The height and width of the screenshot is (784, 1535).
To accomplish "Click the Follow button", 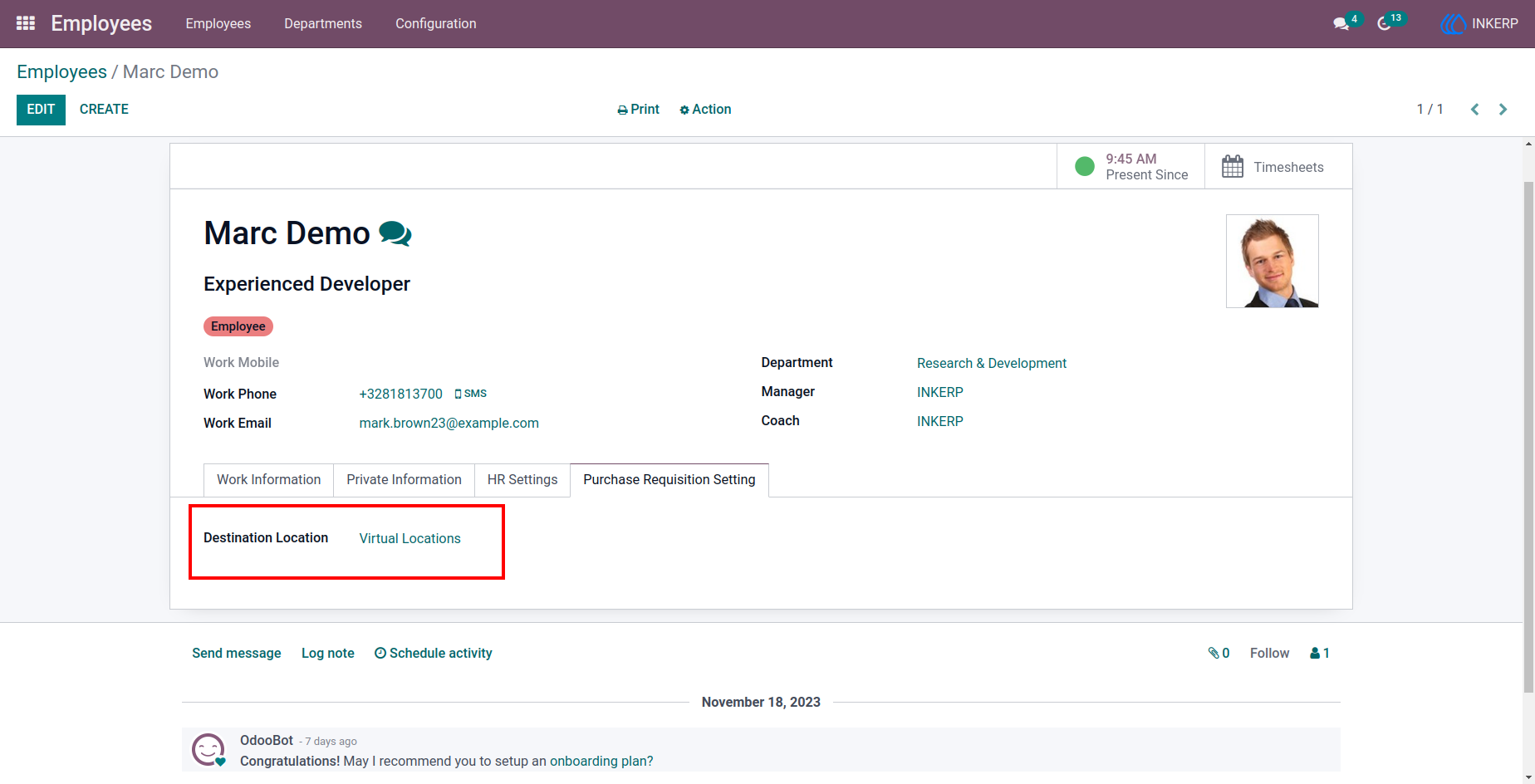I will [x=1270, y=654].
